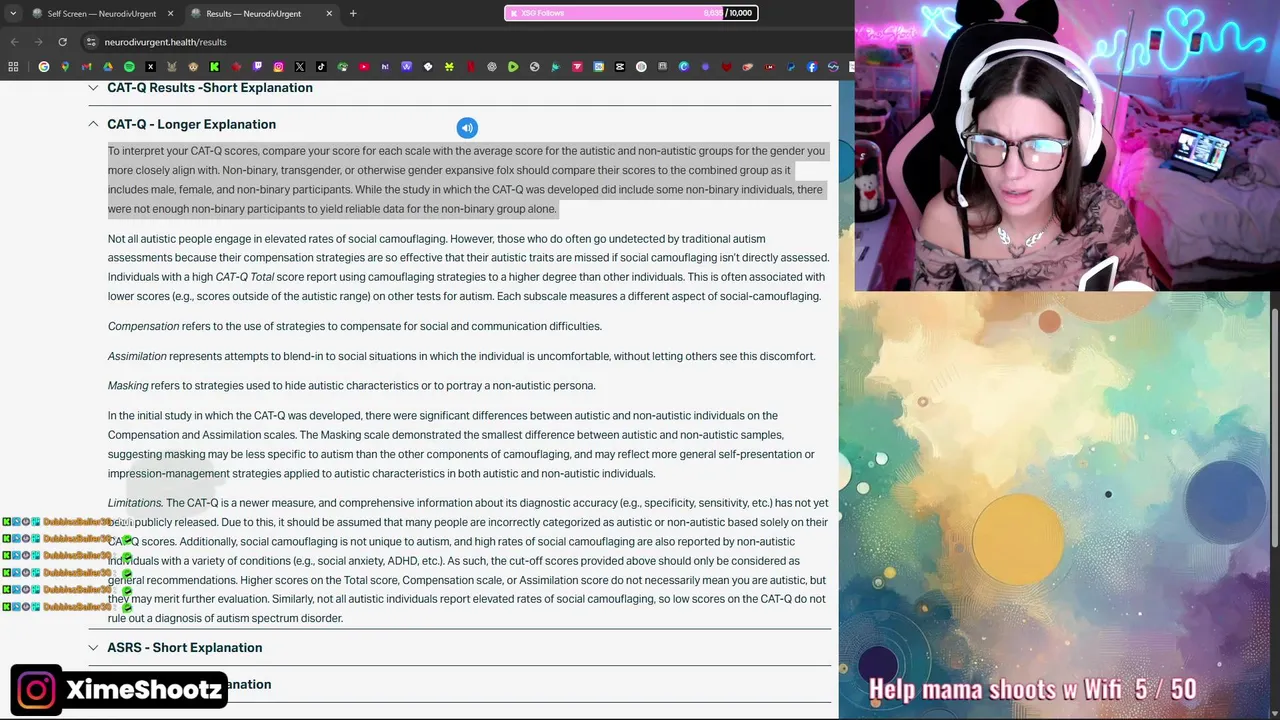Click the page vertical scrollbar

click(x=1274, y=428)
